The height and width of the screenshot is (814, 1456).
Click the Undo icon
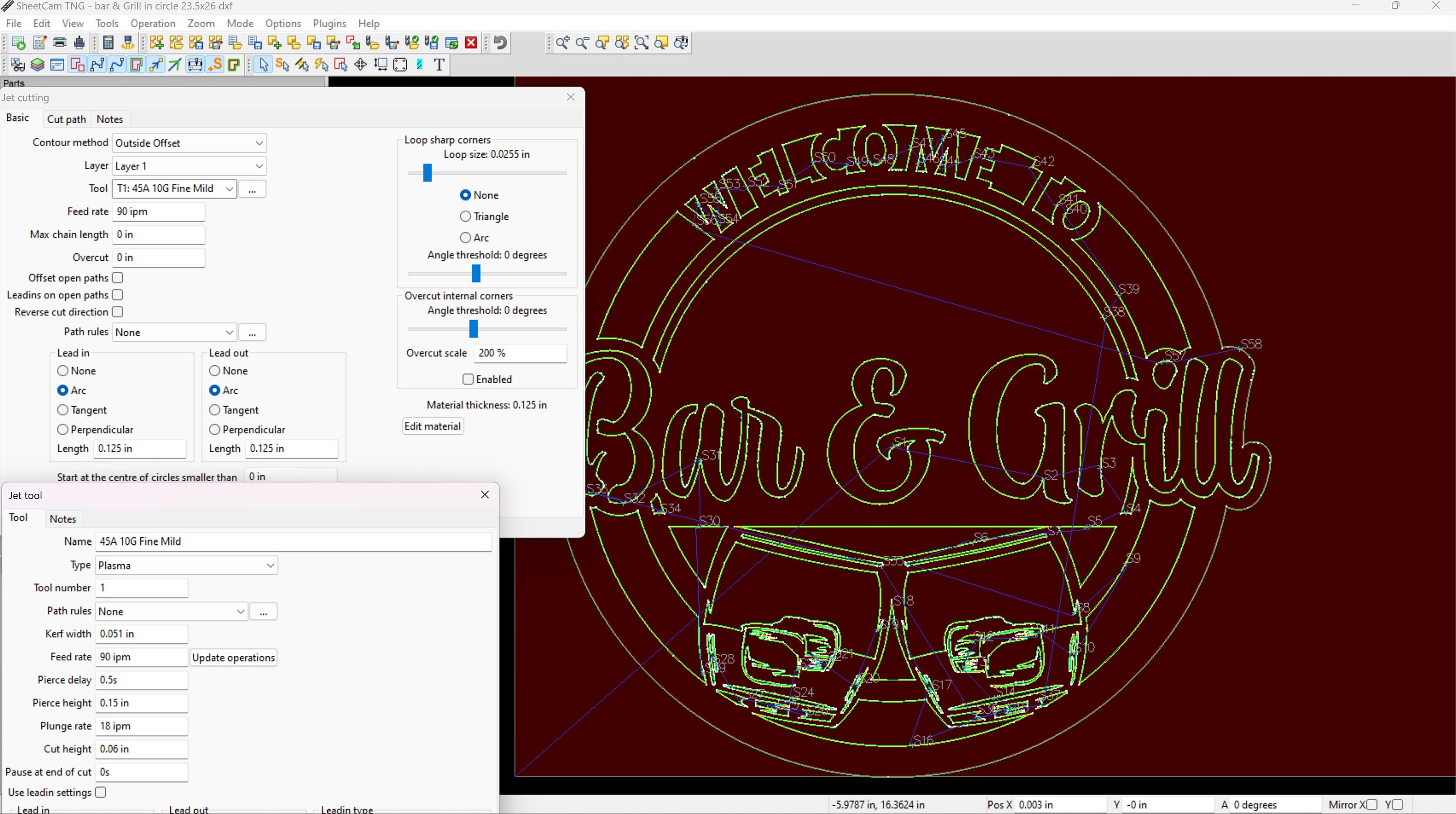tap(500, 43)
